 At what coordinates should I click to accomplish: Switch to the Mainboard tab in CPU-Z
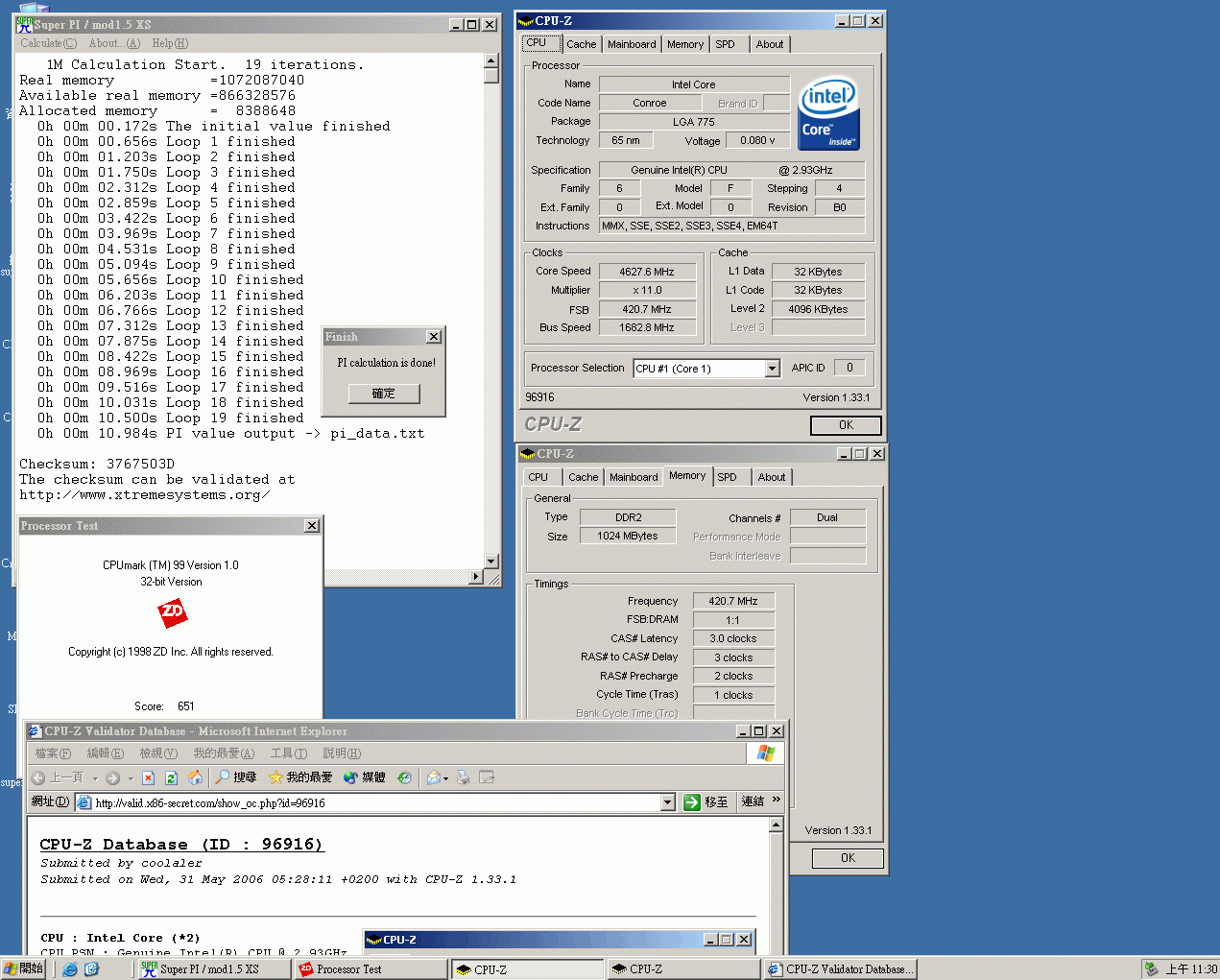point(632,43)
